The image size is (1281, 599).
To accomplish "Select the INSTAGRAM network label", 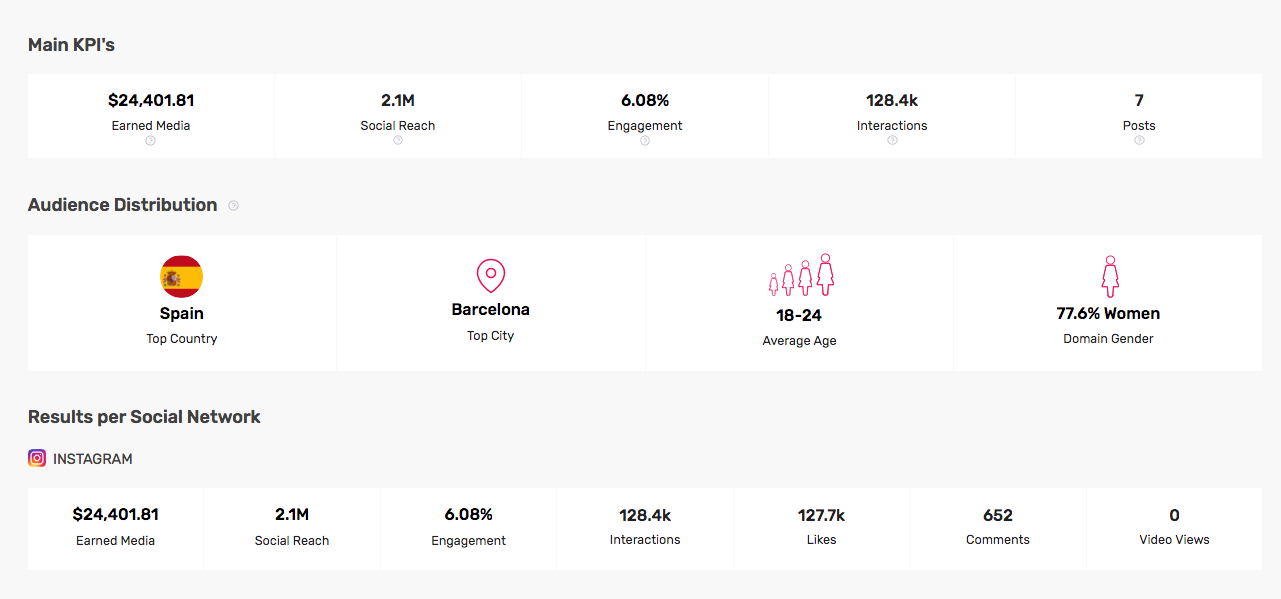I will point(93,459).
